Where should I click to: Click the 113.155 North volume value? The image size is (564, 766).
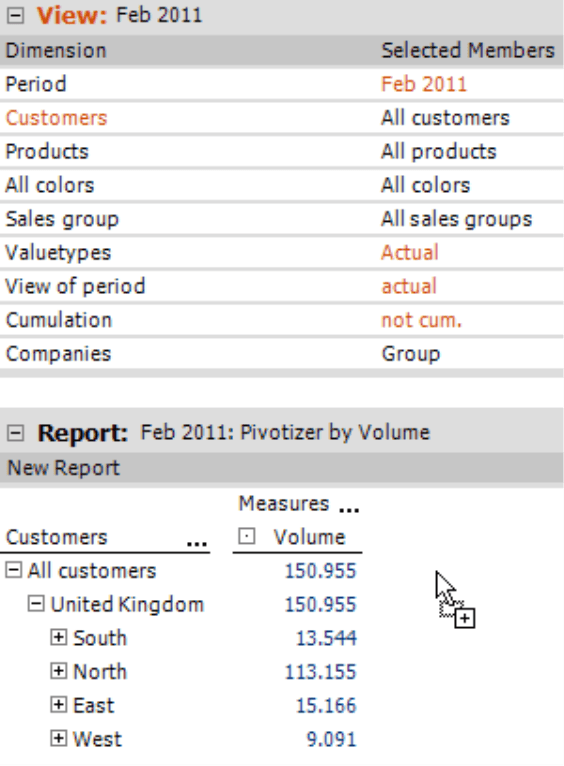coord(320,672)
